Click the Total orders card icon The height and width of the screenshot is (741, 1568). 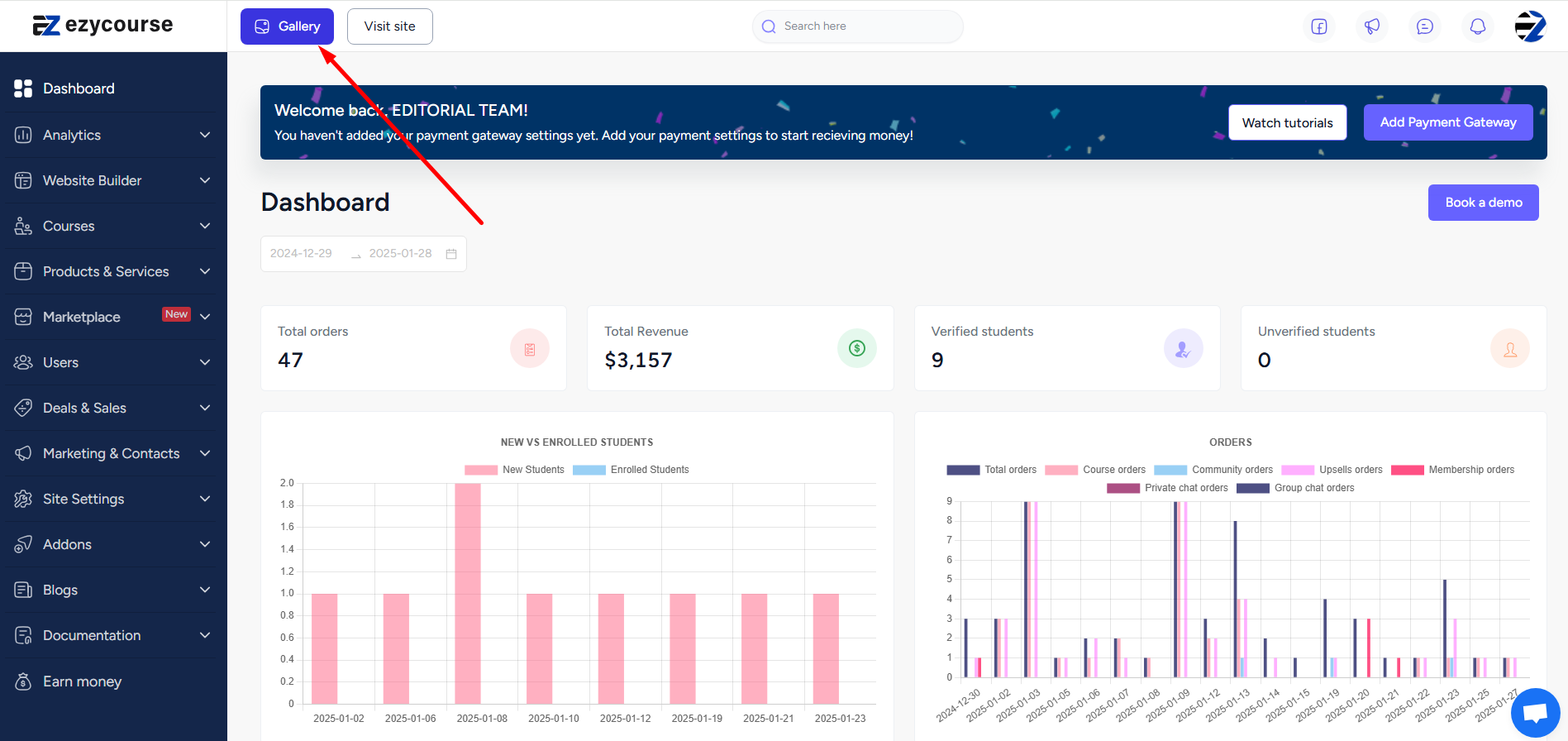point(530,349)
